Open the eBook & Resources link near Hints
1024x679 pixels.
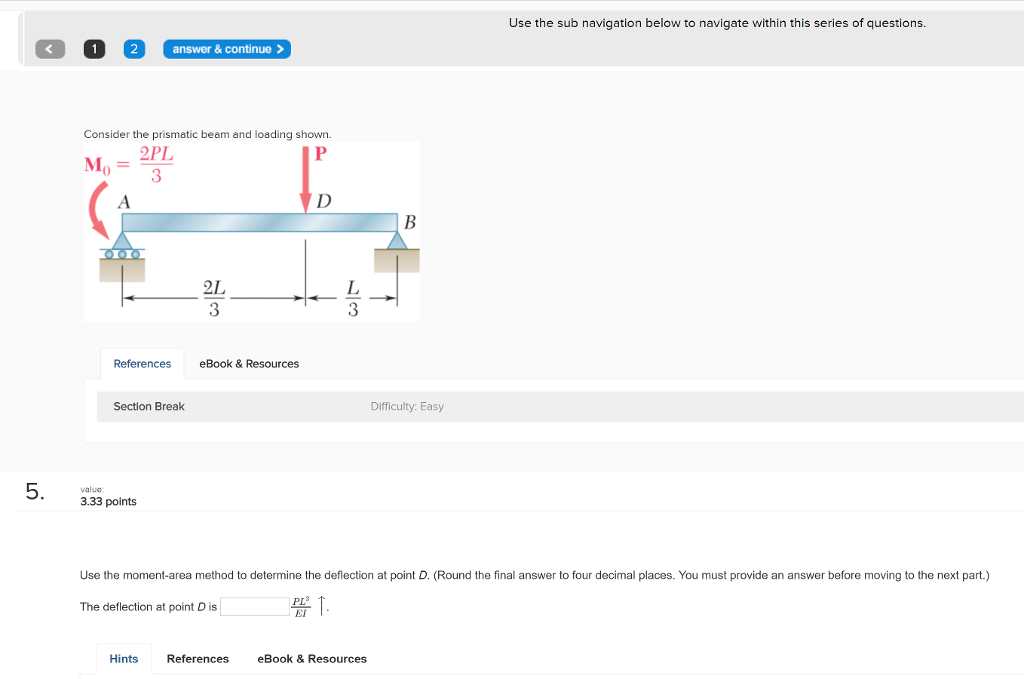(x=311, y=658)
